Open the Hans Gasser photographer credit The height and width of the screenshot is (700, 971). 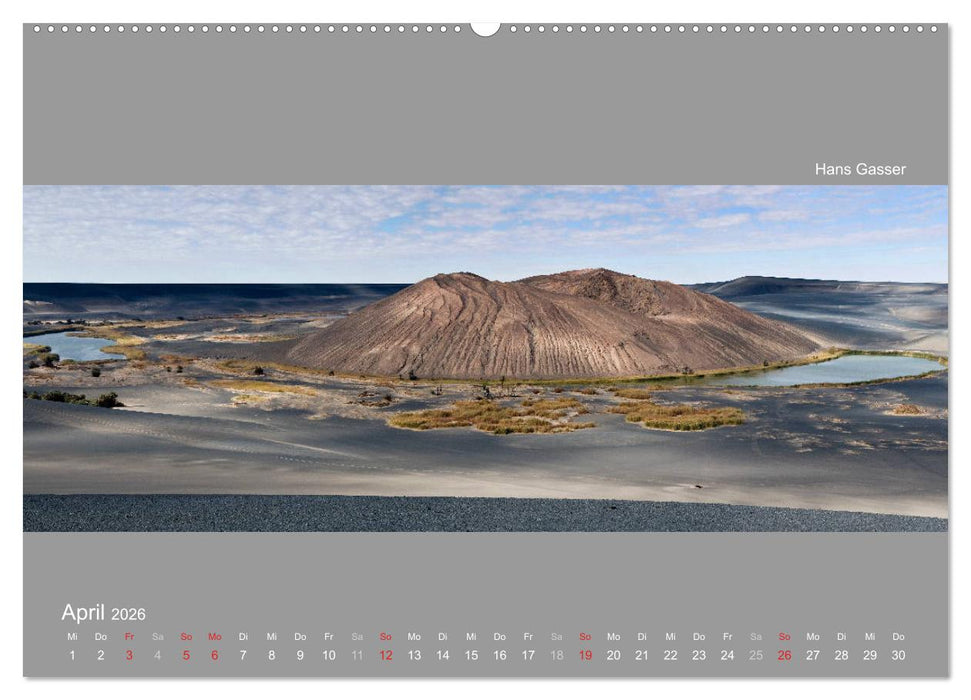pyautogui.click(x=861, y=170)
